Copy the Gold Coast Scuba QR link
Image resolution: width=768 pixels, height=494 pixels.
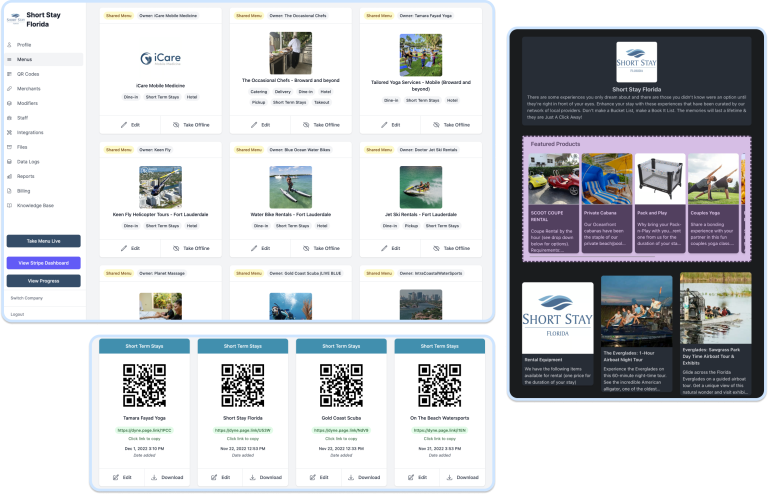point(341,430)
